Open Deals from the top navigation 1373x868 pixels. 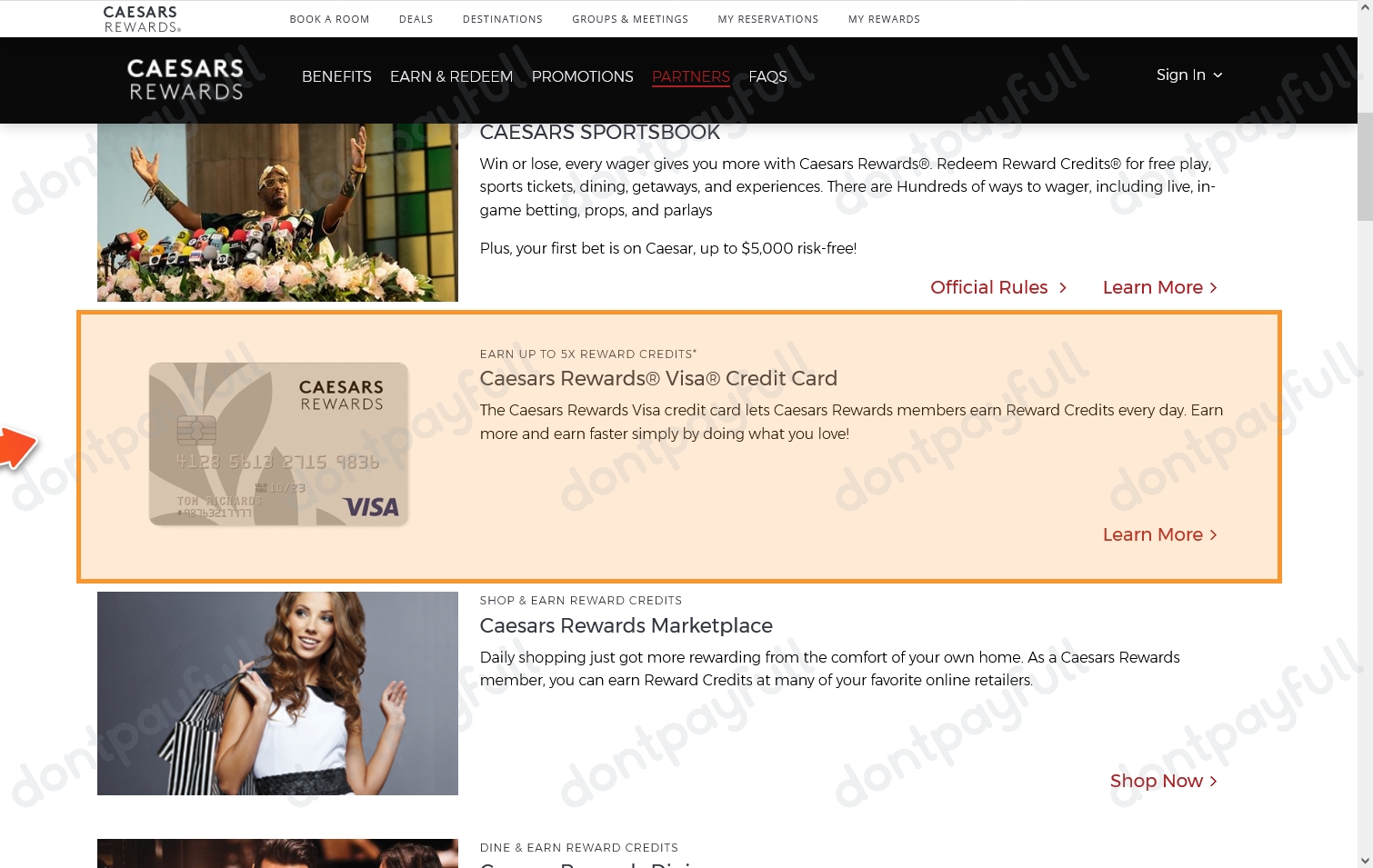click(x=416, y=19)
